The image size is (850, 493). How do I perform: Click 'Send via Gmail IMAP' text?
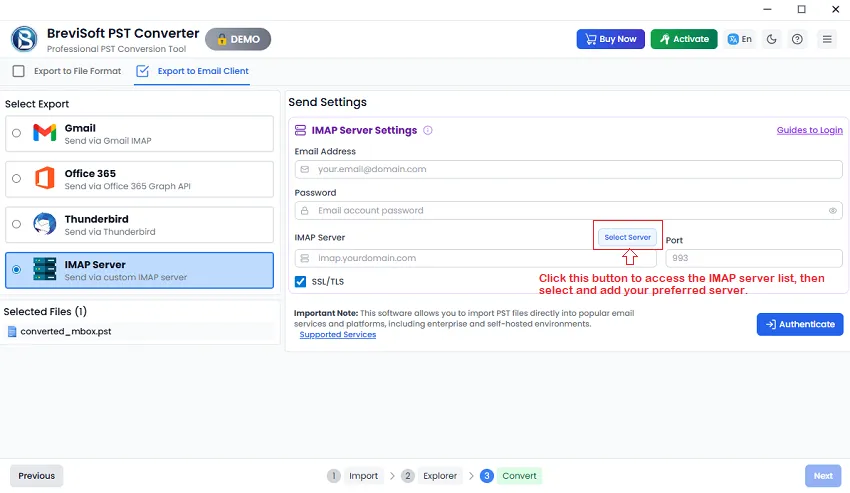(108, 140)
